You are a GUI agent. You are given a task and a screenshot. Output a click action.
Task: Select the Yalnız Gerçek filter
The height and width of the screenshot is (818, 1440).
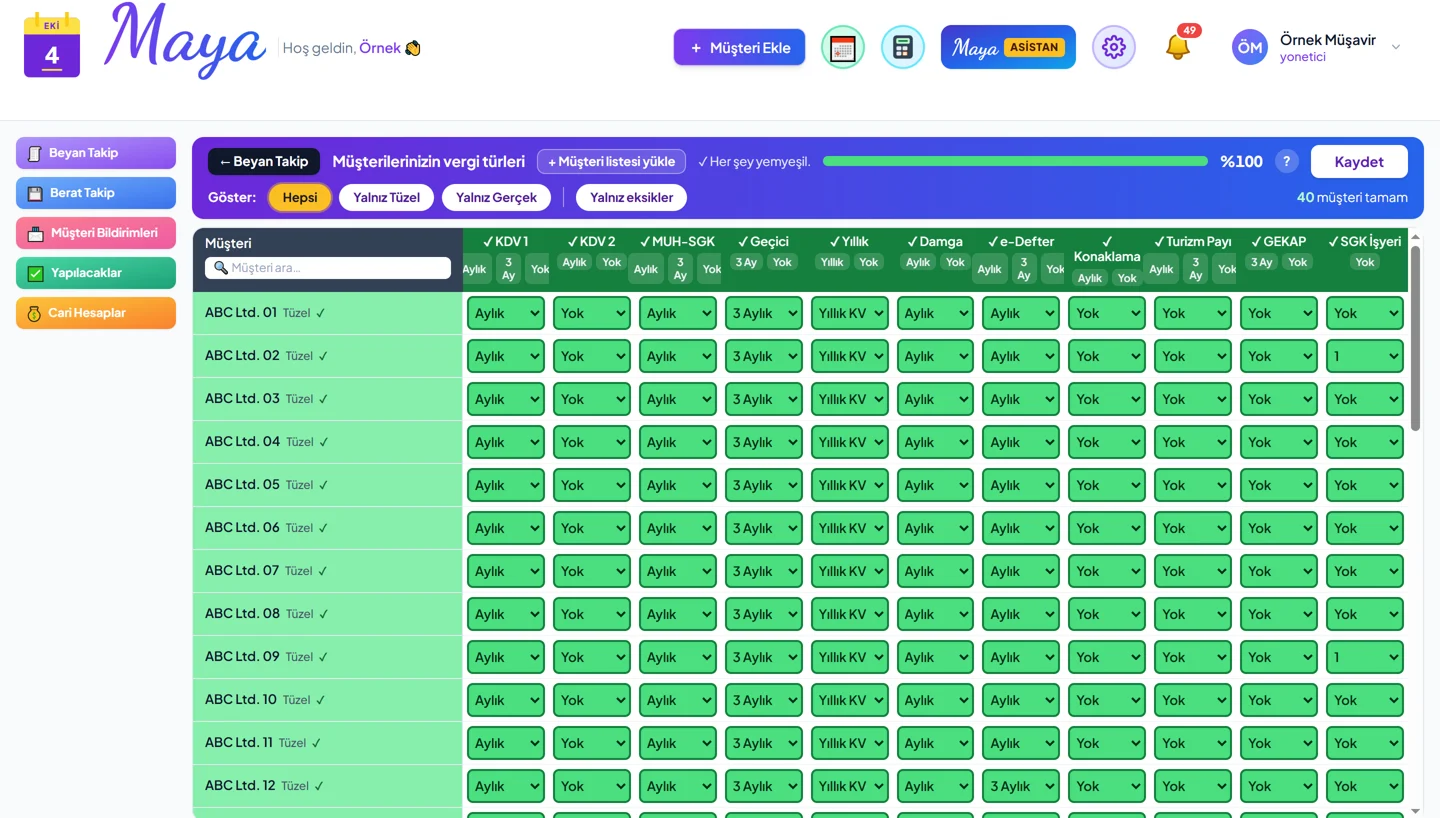(496, 197)
